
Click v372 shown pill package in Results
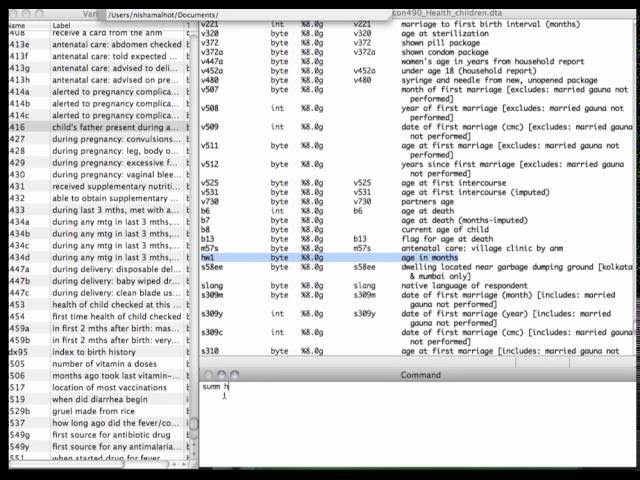(x=340, y=43)
